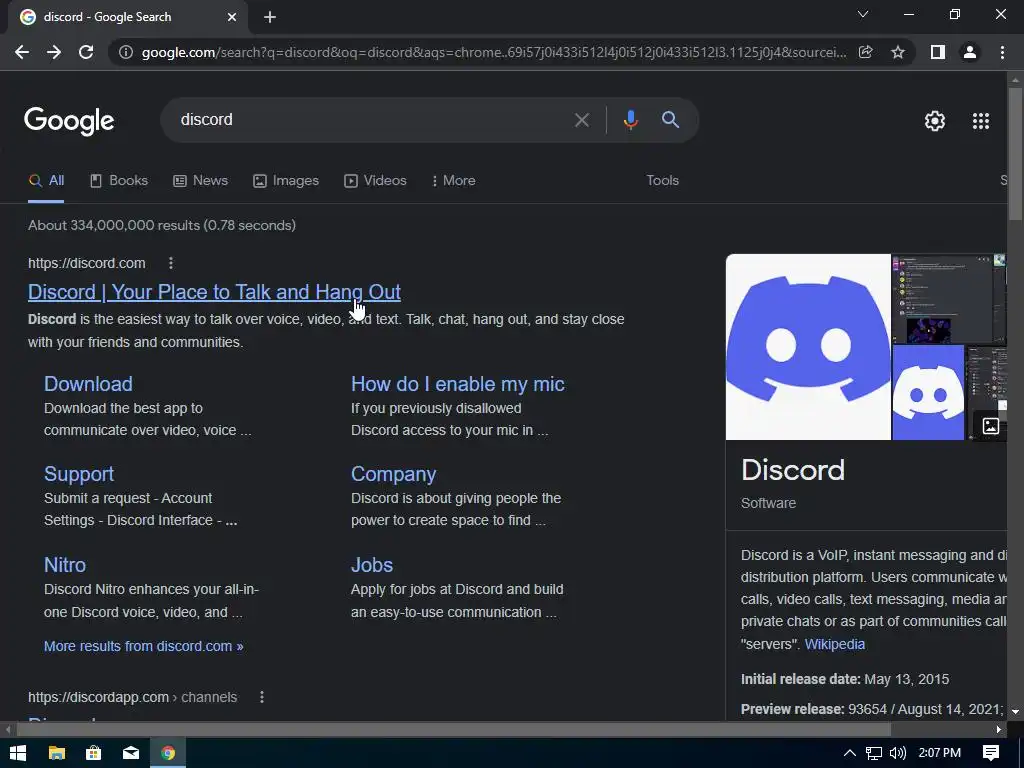Open More results from discord.com
Screen dimensions: 1024x768
(x=143, y=646)
